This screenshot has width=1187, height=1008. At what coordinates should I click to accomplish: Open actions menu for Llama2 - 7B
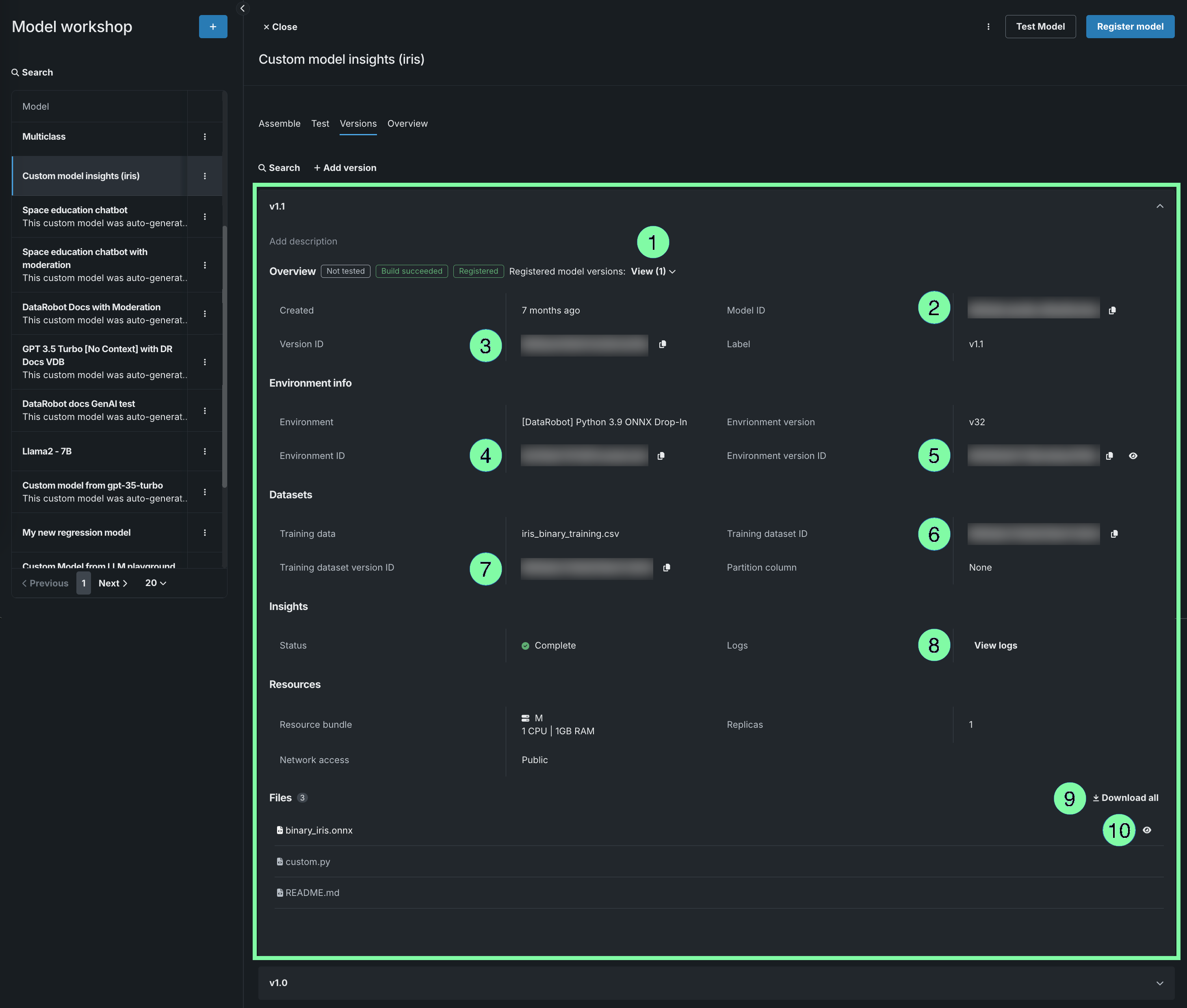pyautogui.click(x=205, y=452)
